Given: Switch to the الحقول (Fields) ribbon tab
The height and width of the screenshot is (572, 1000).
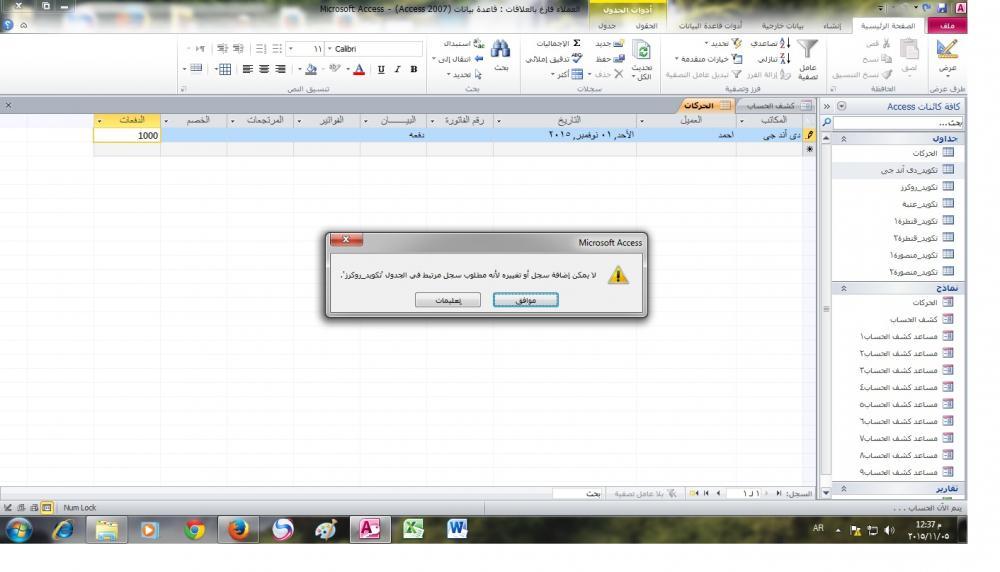Looking at the screenshot, I should pos(646,26).
